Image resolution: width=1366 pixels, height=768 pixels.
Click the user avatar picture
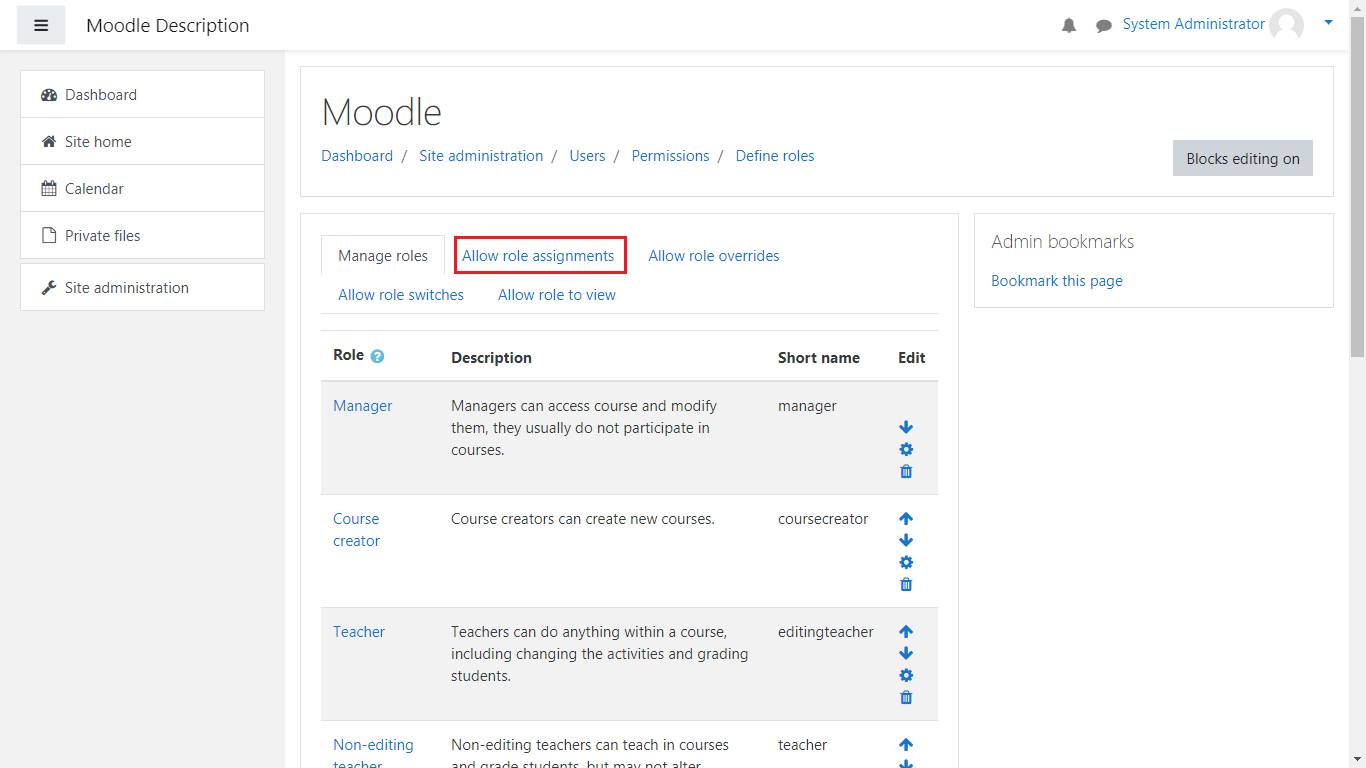1286,25
